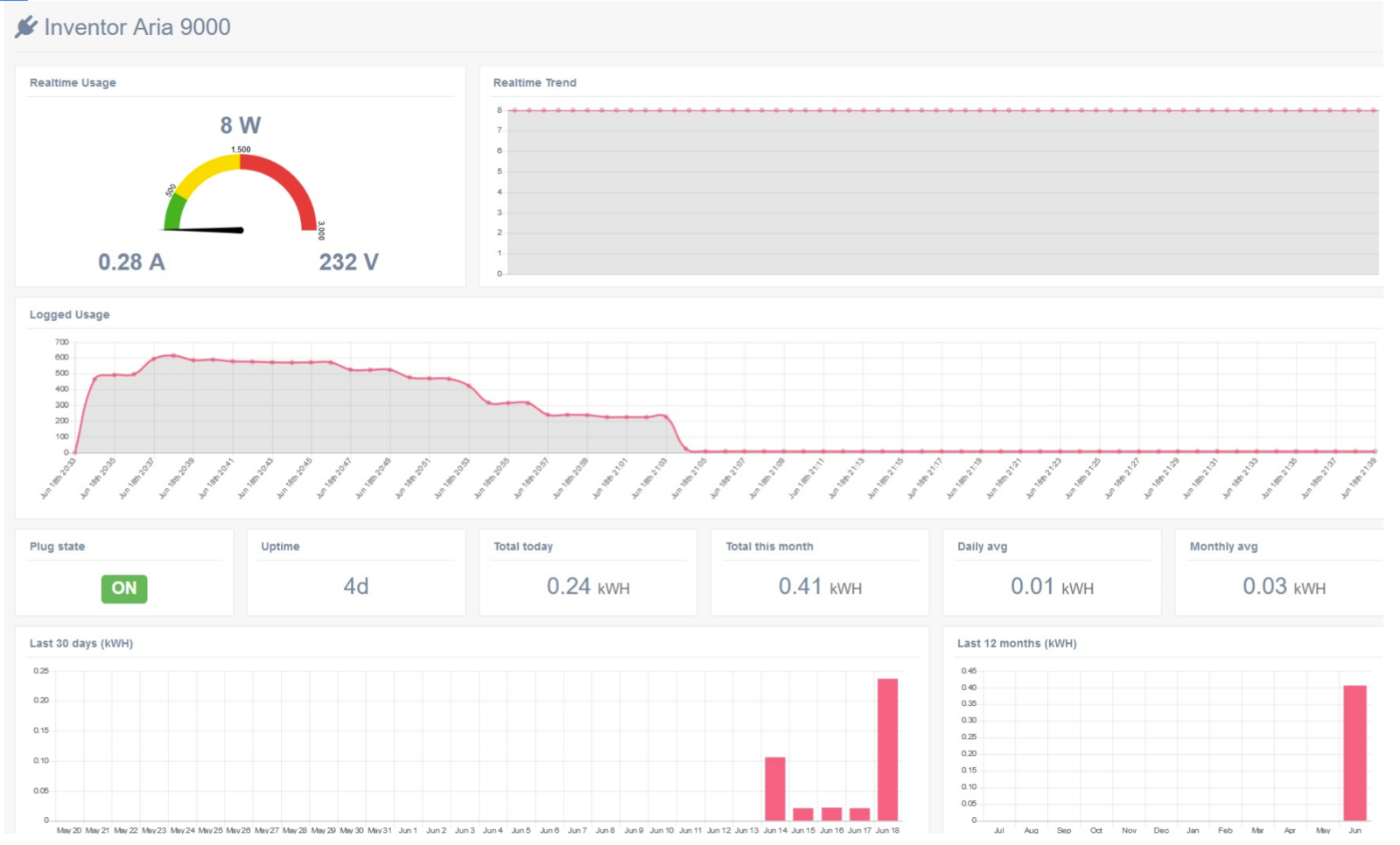Screen dimensions: 1400x845
Task: Click the 1,500 mark label on the gauge
Action: point(241,150)
